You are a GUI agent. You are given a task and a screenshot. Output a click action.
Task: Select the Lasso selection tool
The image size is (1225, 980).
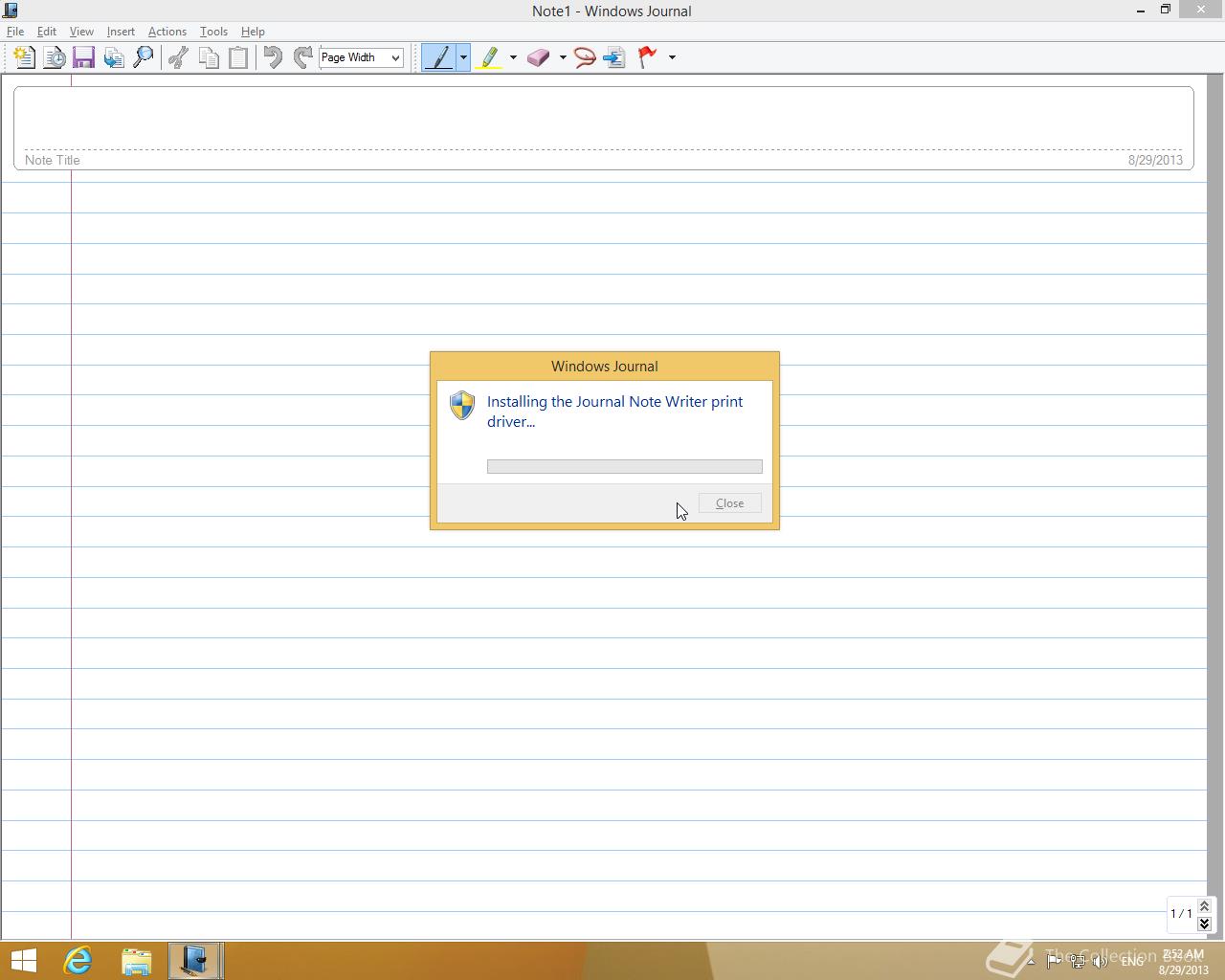click(585, 57)
